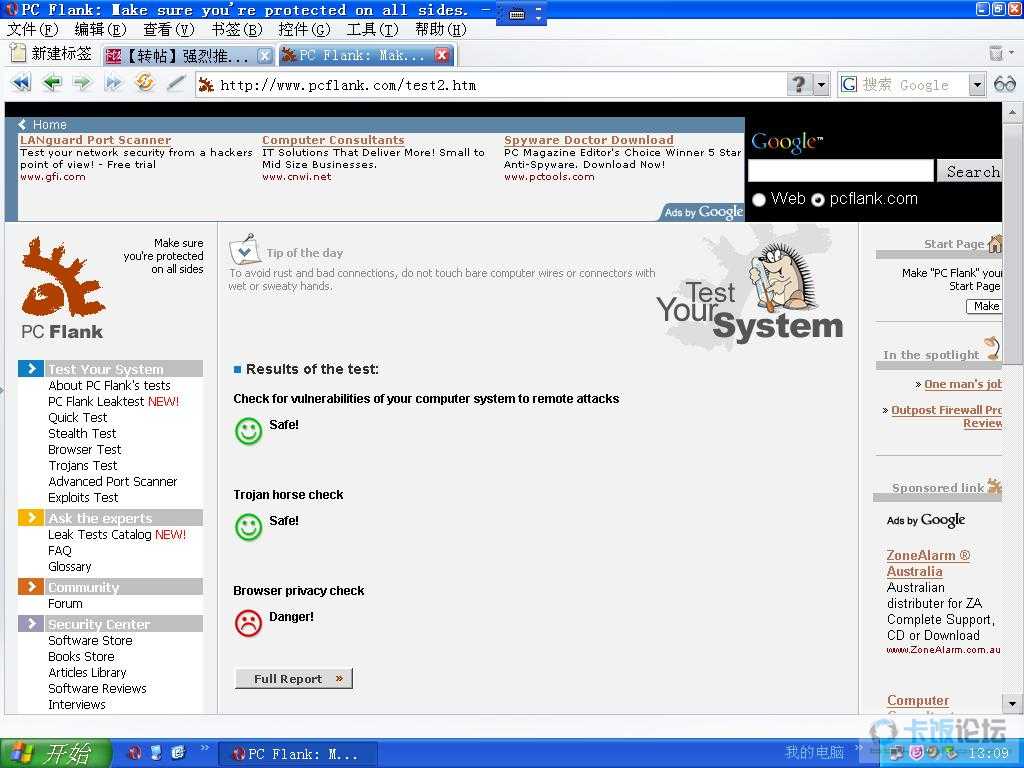This screenshot has width=1024, height=768.
Task: Click the hedgehog Test Your System banner
Action: tap(751, 289)
